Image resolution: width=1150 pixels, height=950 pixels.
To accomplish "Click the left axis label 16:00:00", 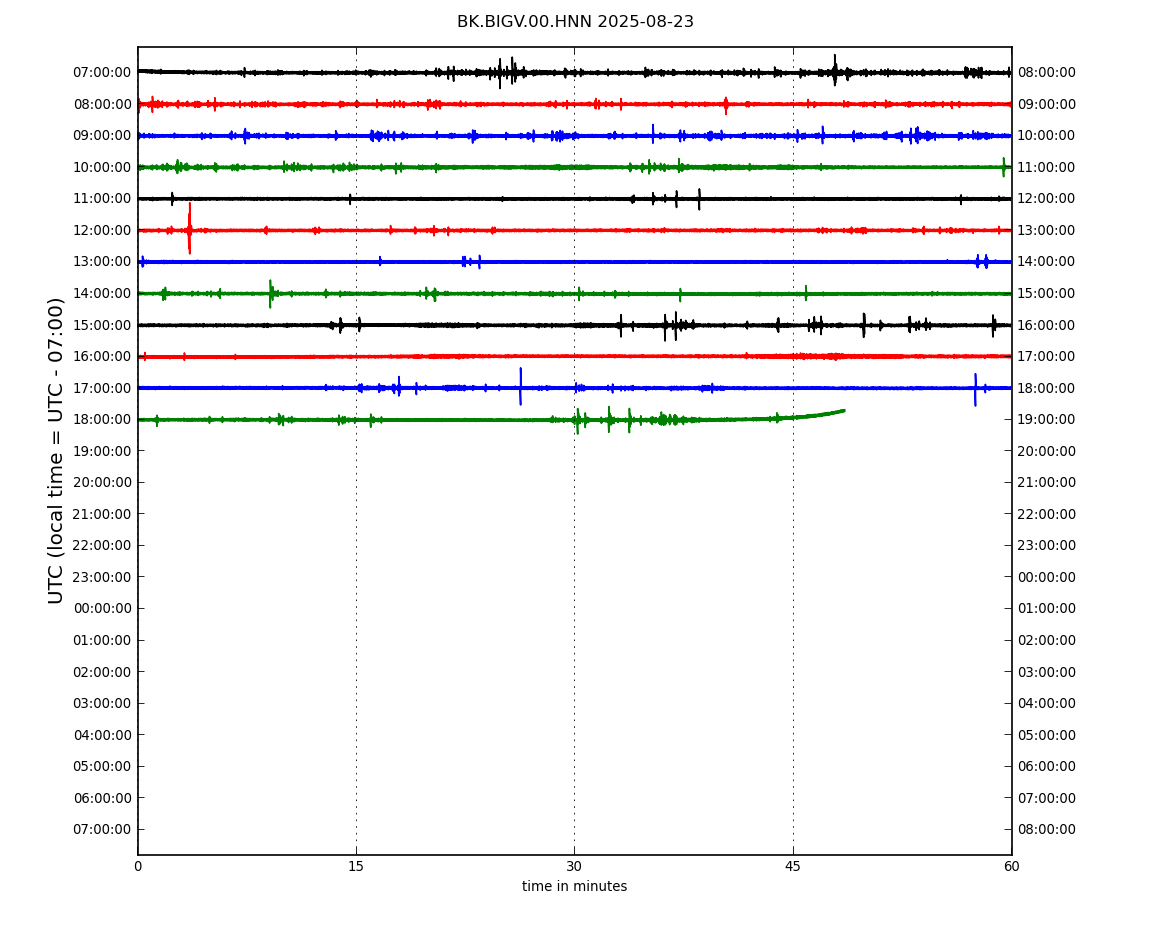I will 102,357.
